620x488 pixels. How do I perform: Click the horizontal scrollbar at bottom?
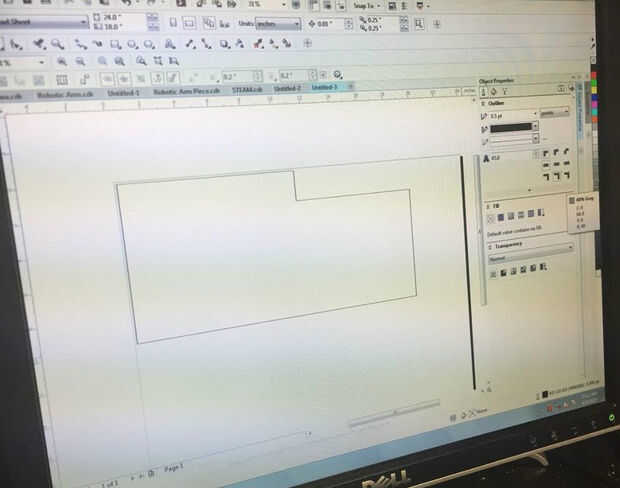tap(394, 414)
